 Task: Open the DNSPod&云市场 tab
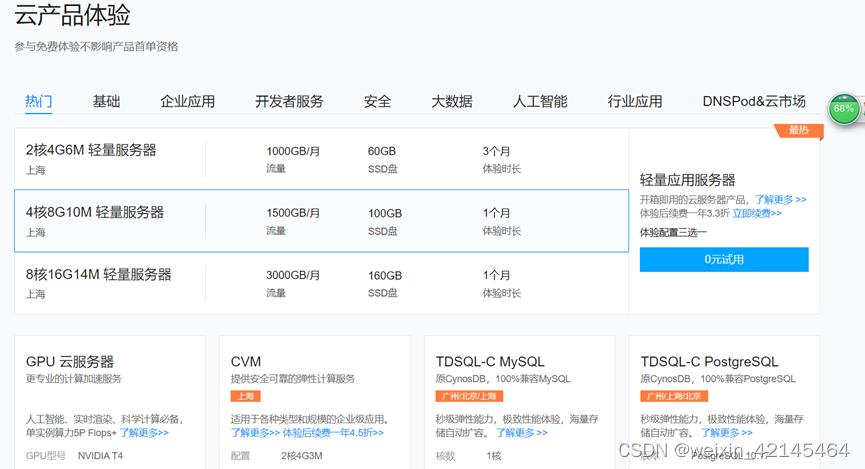point(754,102)
